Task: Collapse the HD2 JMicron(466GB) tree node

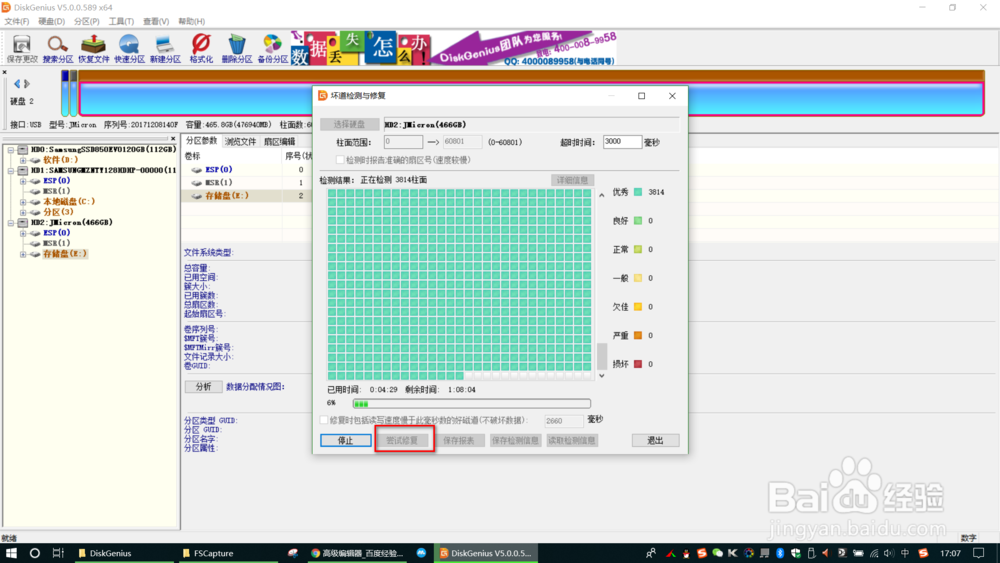Action: point(11,223)
